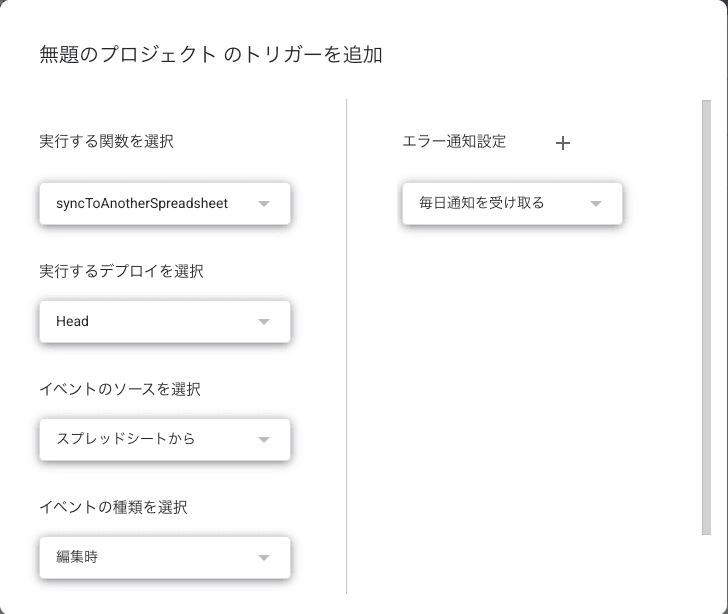728x614 pixels.
Task: Click the 実行する関数を選択 label
Action: (106, 141)
